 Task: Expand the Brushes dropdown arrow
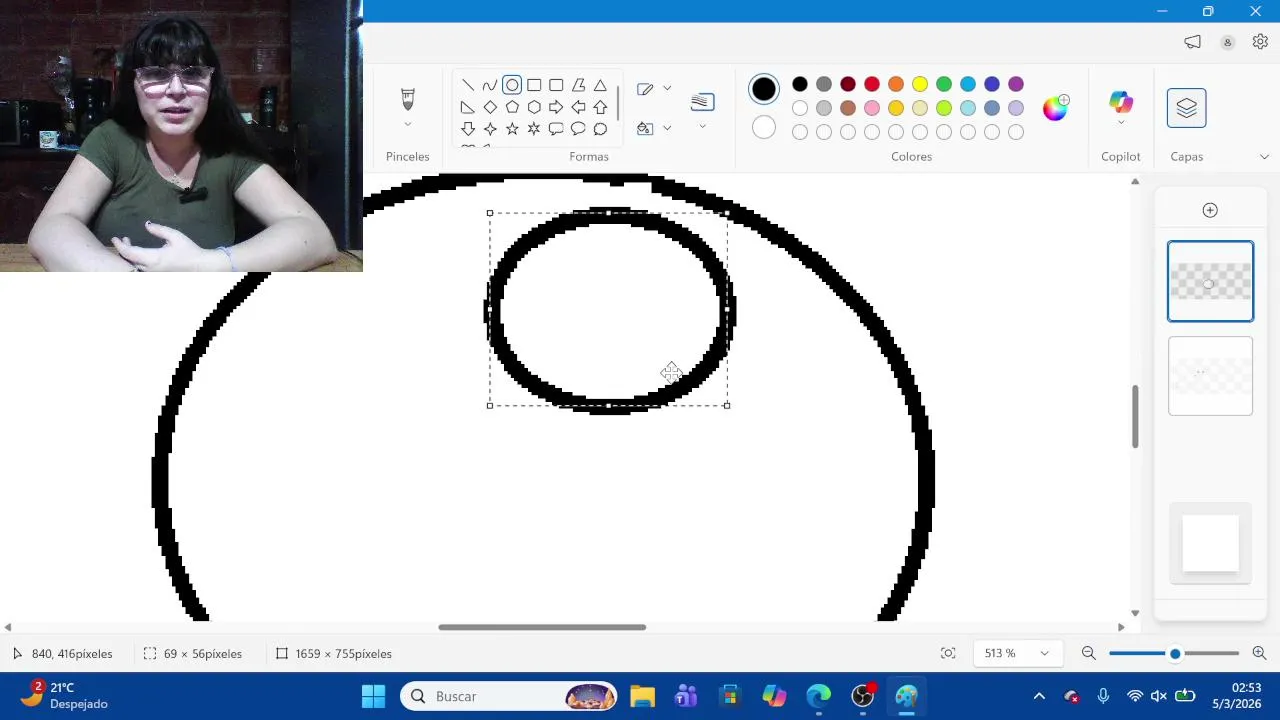pos(408,125)
